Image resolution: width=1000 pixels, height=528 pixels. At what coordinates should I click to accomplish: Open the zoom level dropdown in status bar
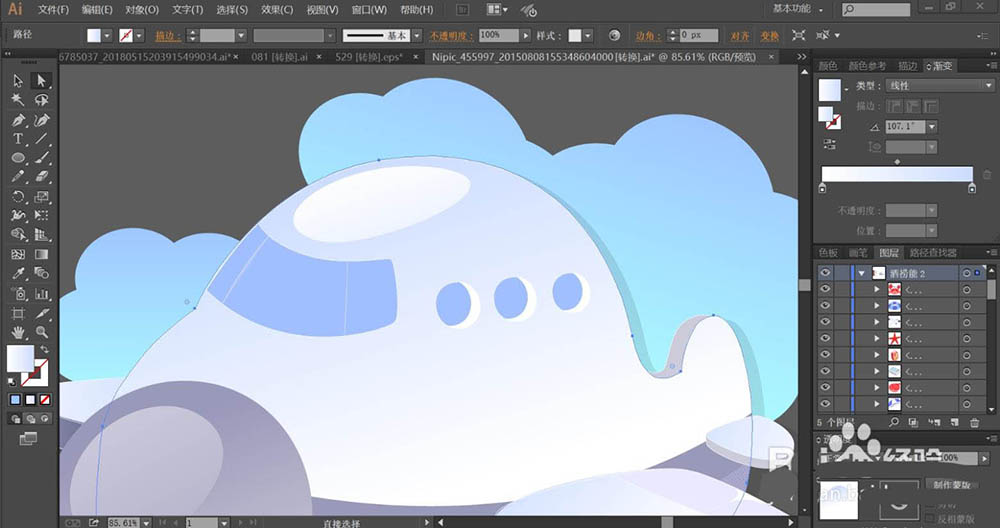pyautogui.click(x=146, y=522)
